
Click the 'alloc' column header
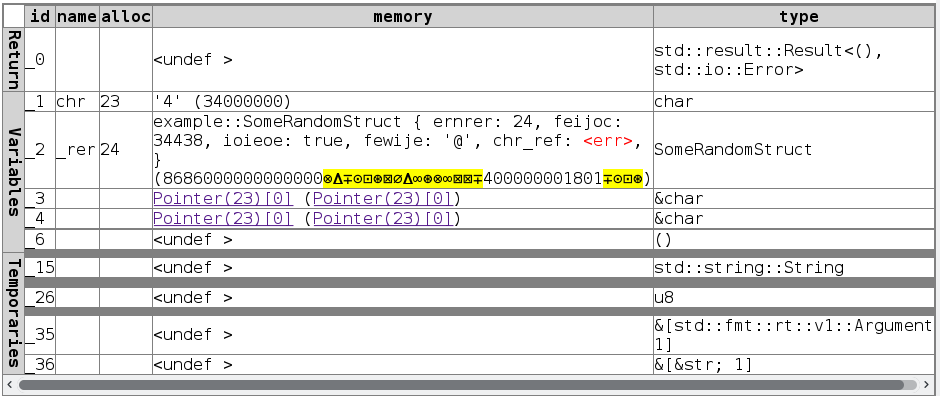125,17
